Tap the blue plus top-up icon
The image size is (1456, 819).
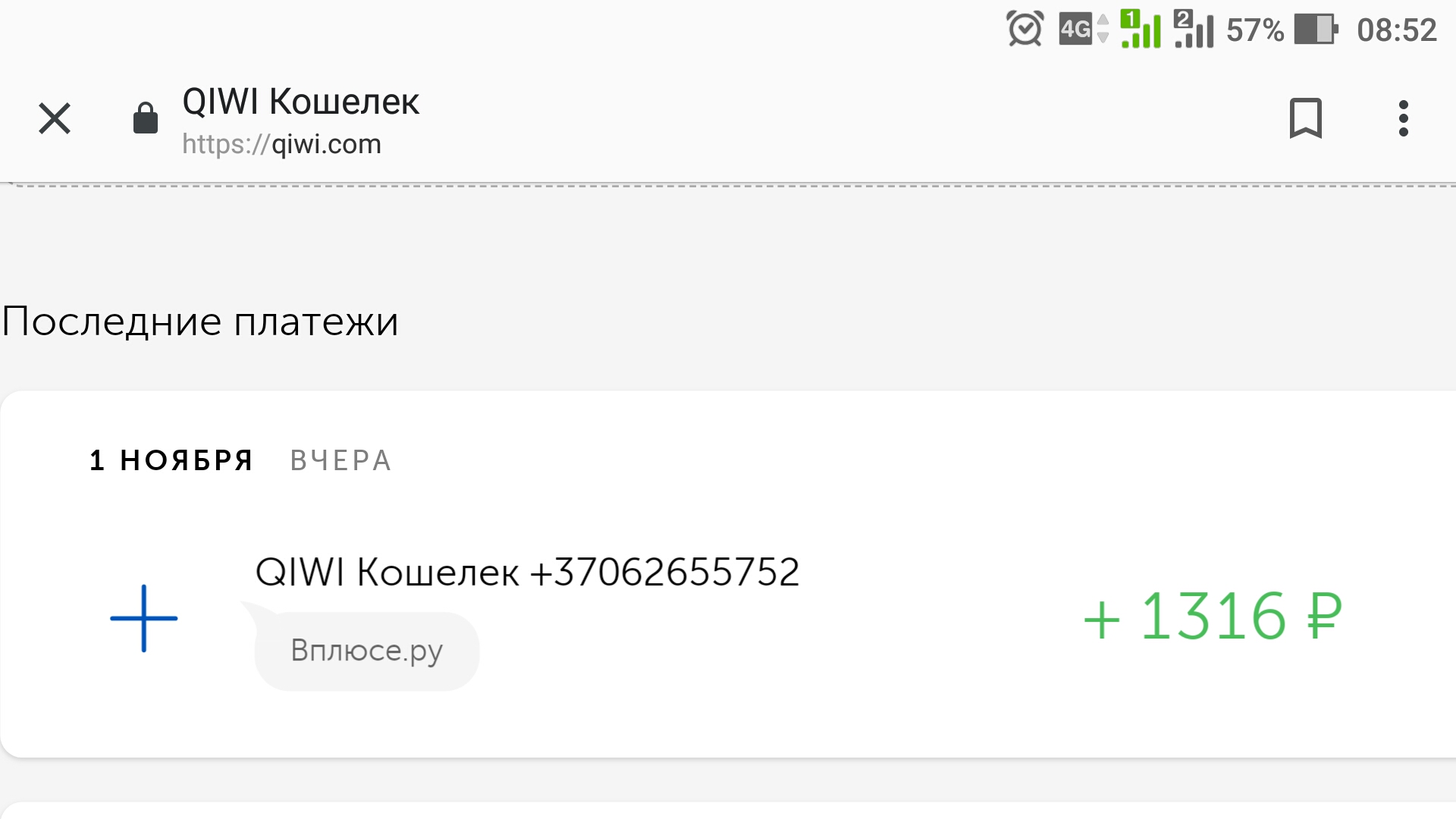point(144,618)
